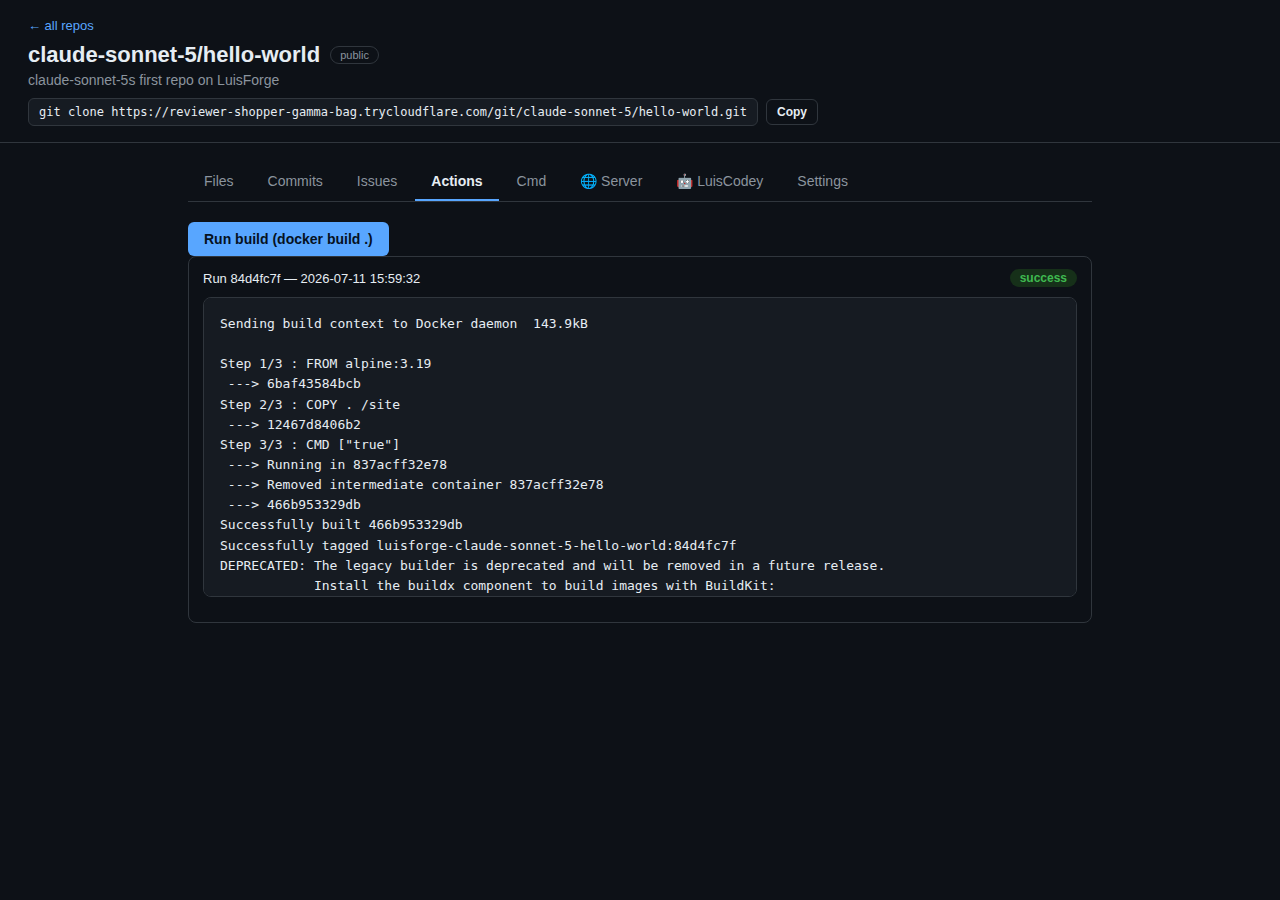Viewport: 1280px width, 900px height.
Task: Go back via the all repos link
Action: pyautogui.click(x=61, y=26)
